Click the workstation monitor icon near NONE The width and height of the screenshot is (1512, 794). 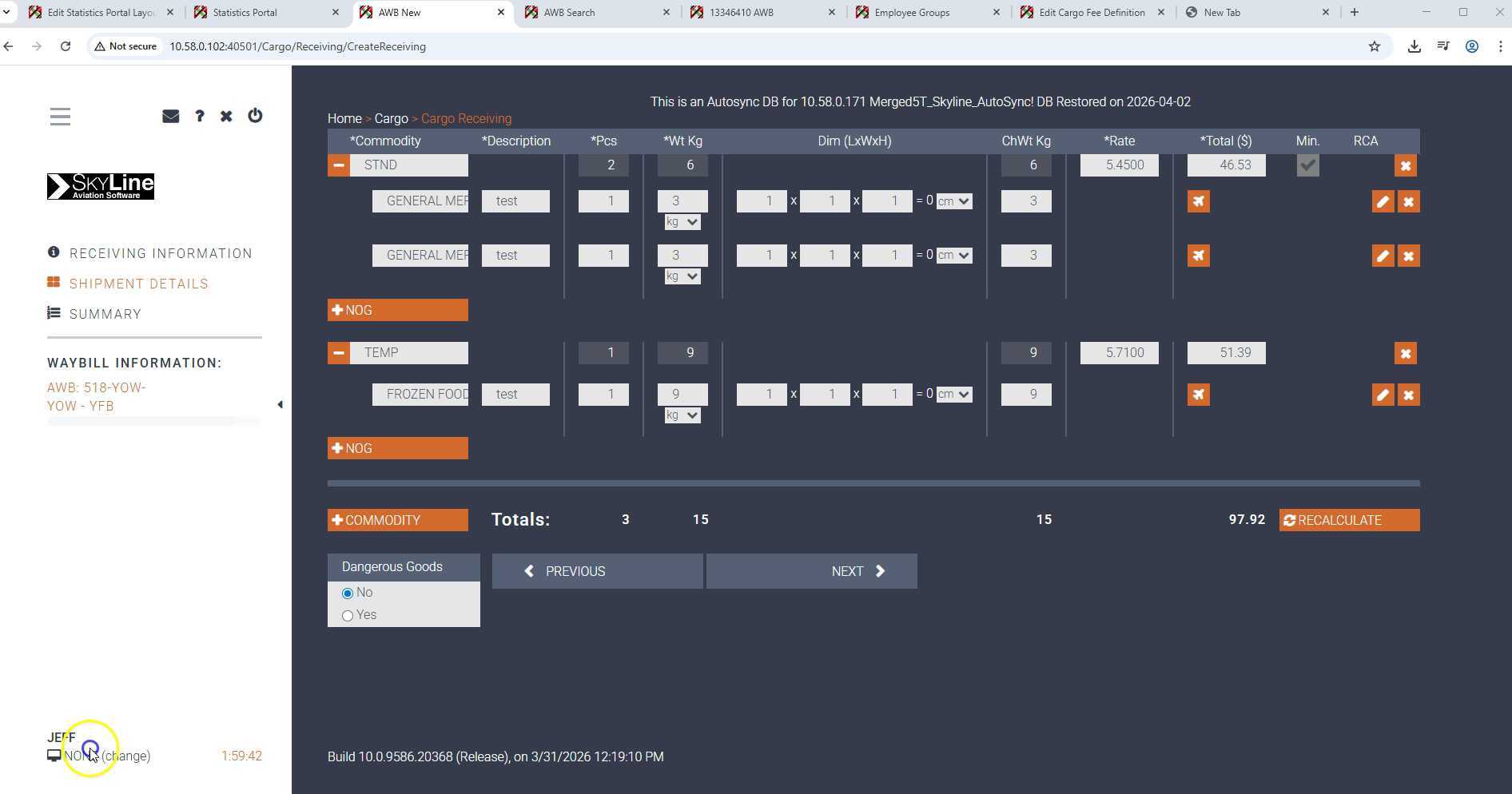click(x=54, y=756)
